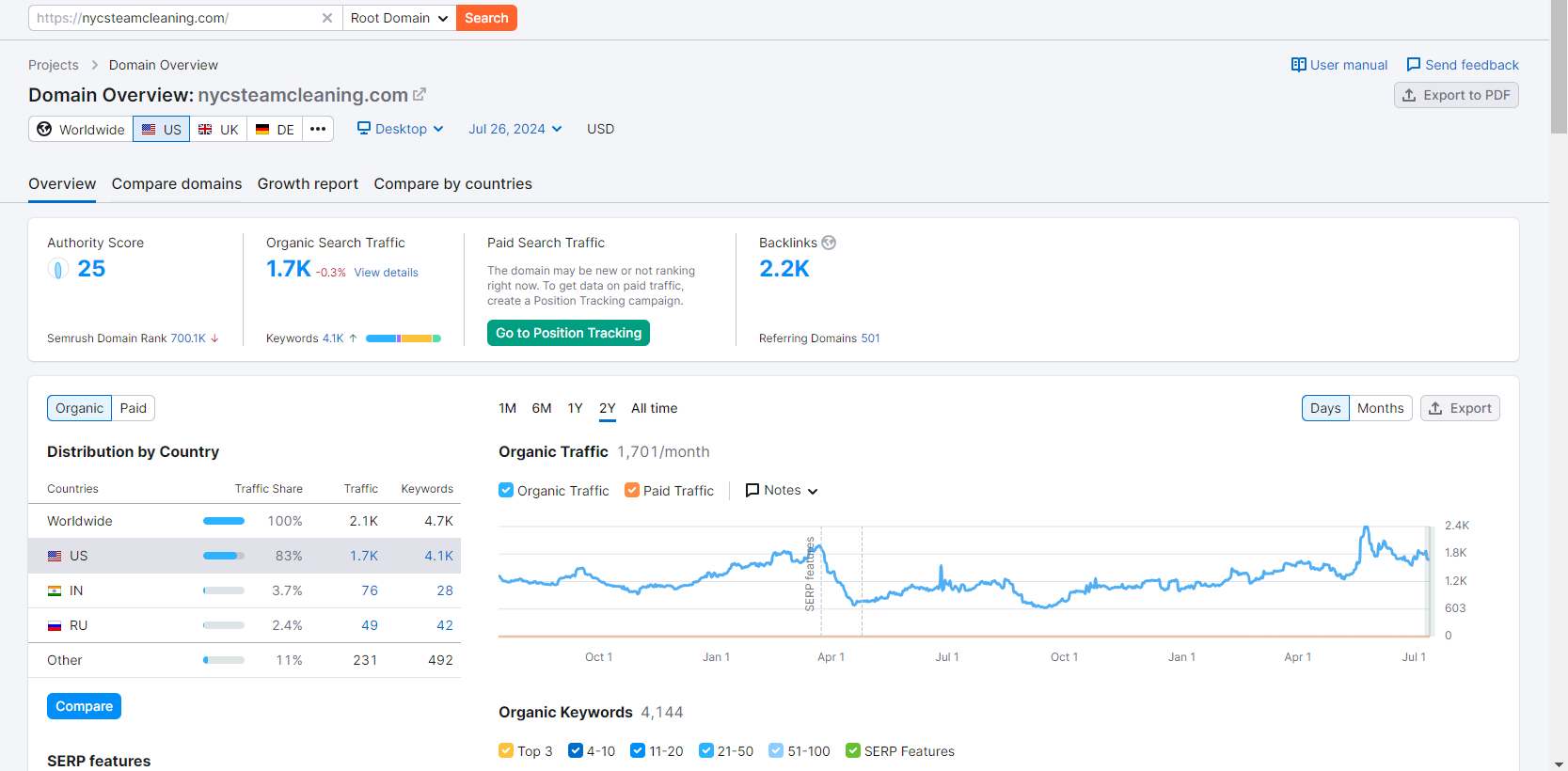Toggle the Top 3 keywords checkbox
The height and width of the screenshot is (771, 1568).
pyautogui.click(x=506, y=750)
